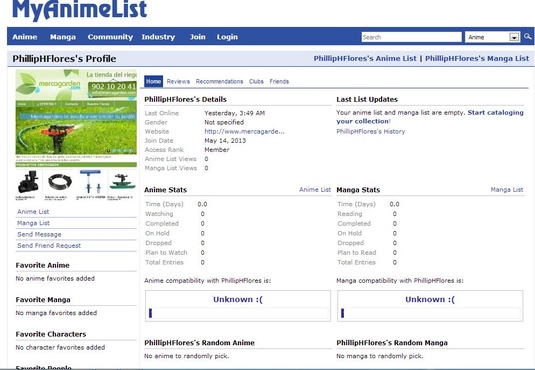Open the Manga menu in navigation bar
Screen dimensions: 535x370
[x=63, y=37]
